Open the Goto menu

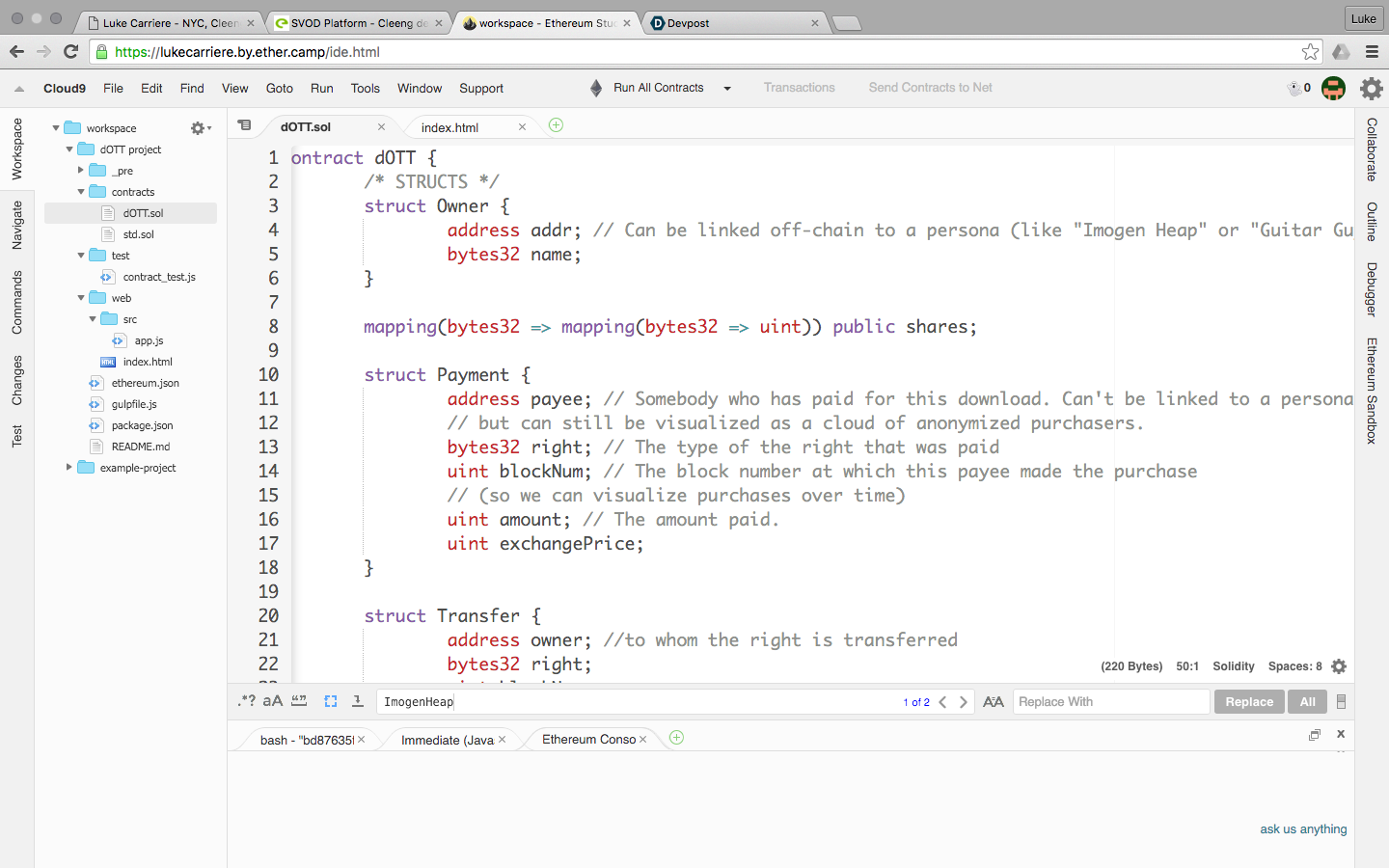[x=280, y=88]
